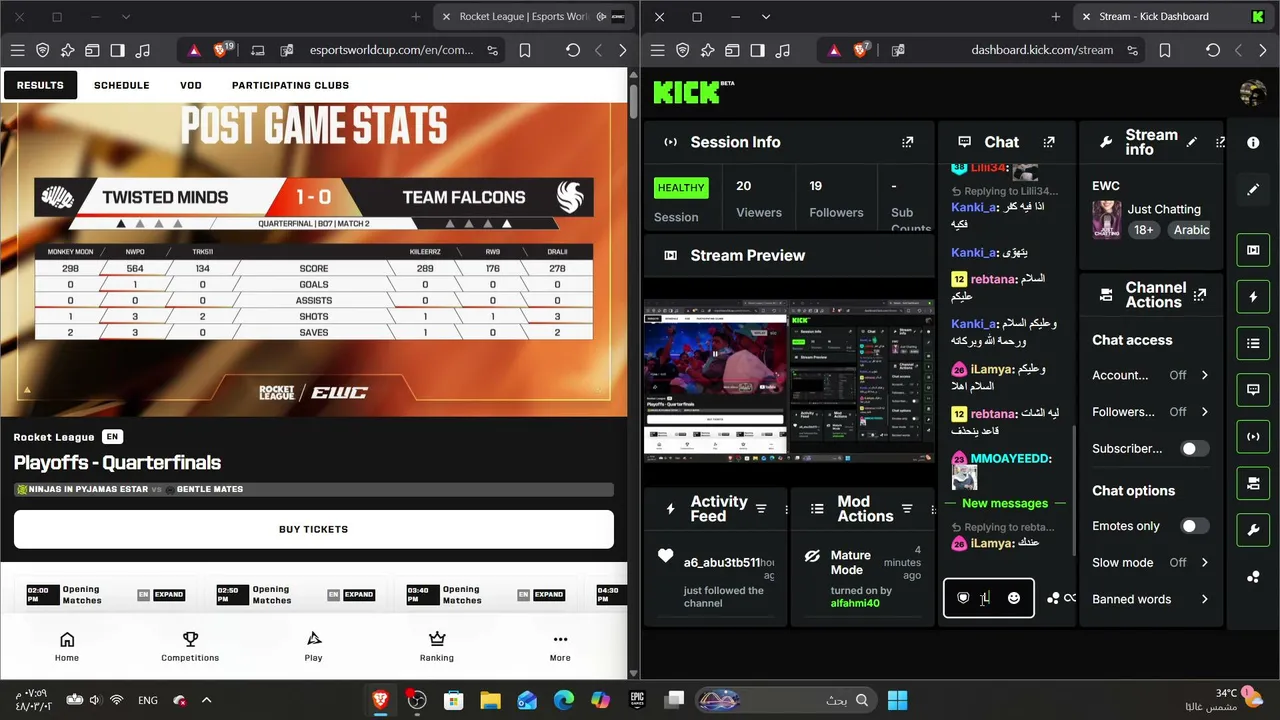Viewport: 1280px width, 720px height.
Task: Open the Activity Feed filter menu
Action: [x=761, y=509]
